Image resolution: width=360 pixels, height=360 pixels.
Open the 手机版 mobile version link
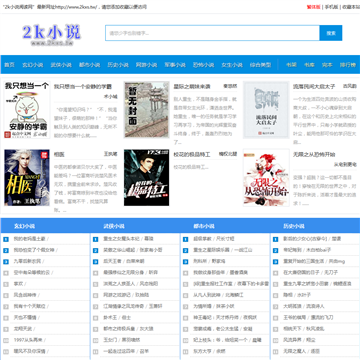tap(331, 7)
